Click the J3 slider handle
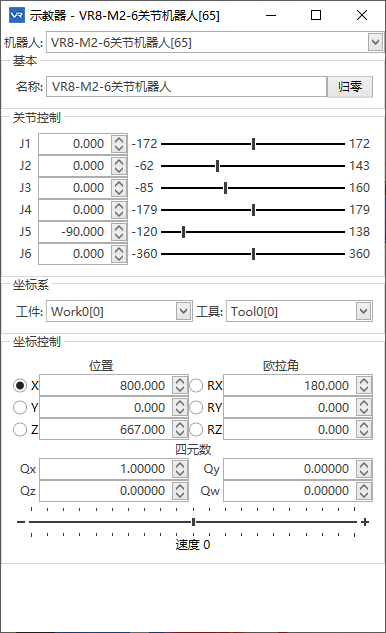This screenshot has width=386, height=633. 225,188
